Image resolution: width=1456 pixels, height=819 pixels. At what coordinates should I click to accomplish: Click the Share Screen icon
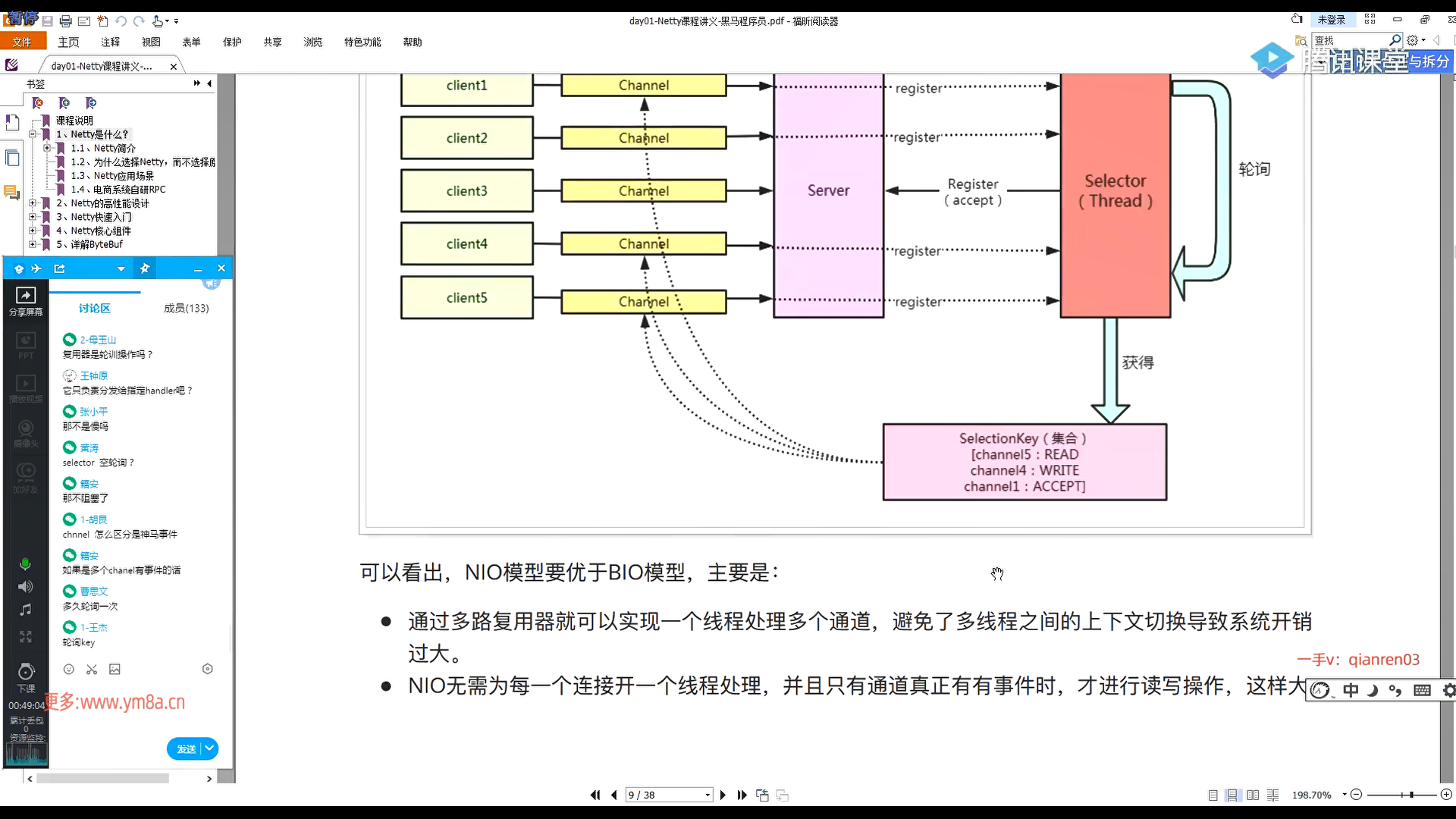coord(26,297)
